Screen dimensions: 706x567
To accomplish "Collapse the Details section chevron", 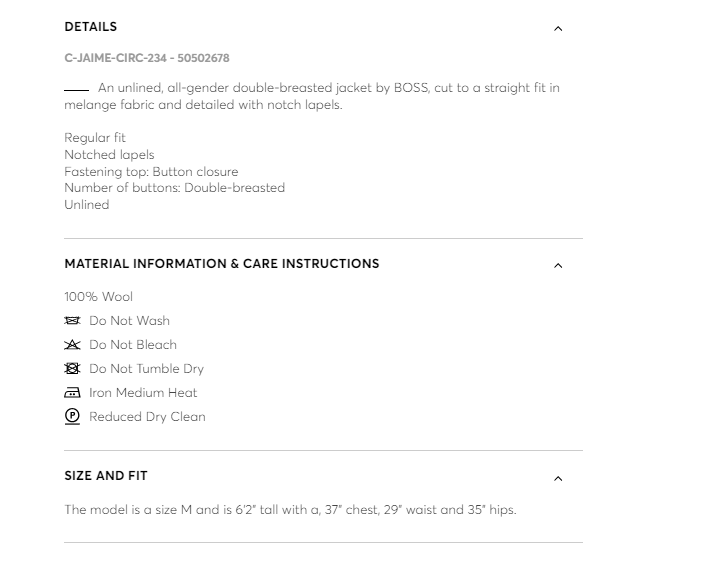I will coord(558,28).
